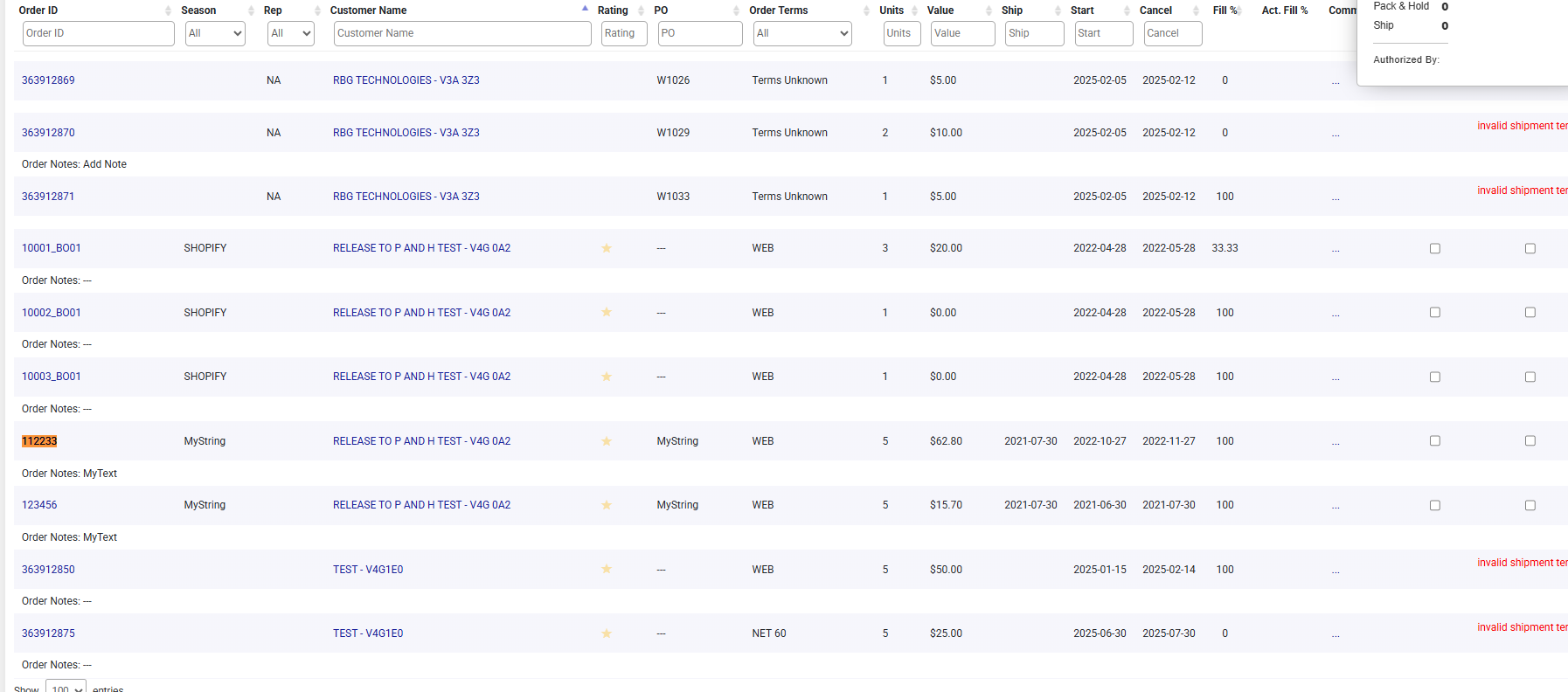Screen dimensions: 1568x692
Task: Open the comments ellipsis for order 363912869
Action: [x=1335, y=81]
